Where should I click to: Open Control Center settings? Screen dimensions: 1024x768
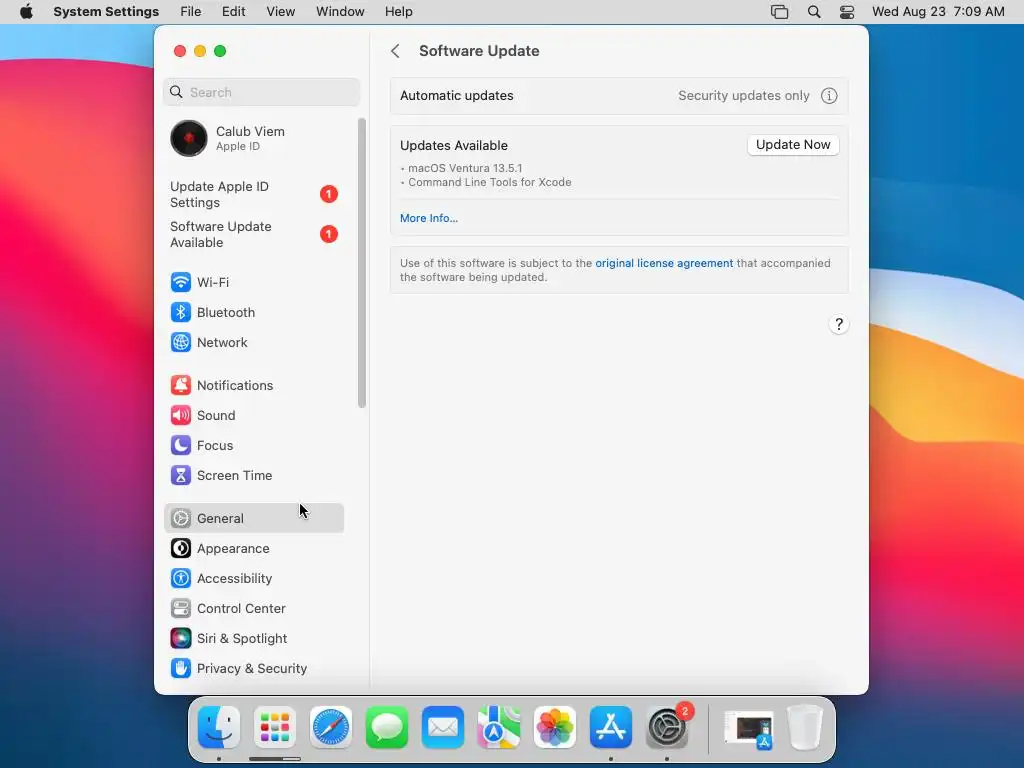[x=253, y=609]
